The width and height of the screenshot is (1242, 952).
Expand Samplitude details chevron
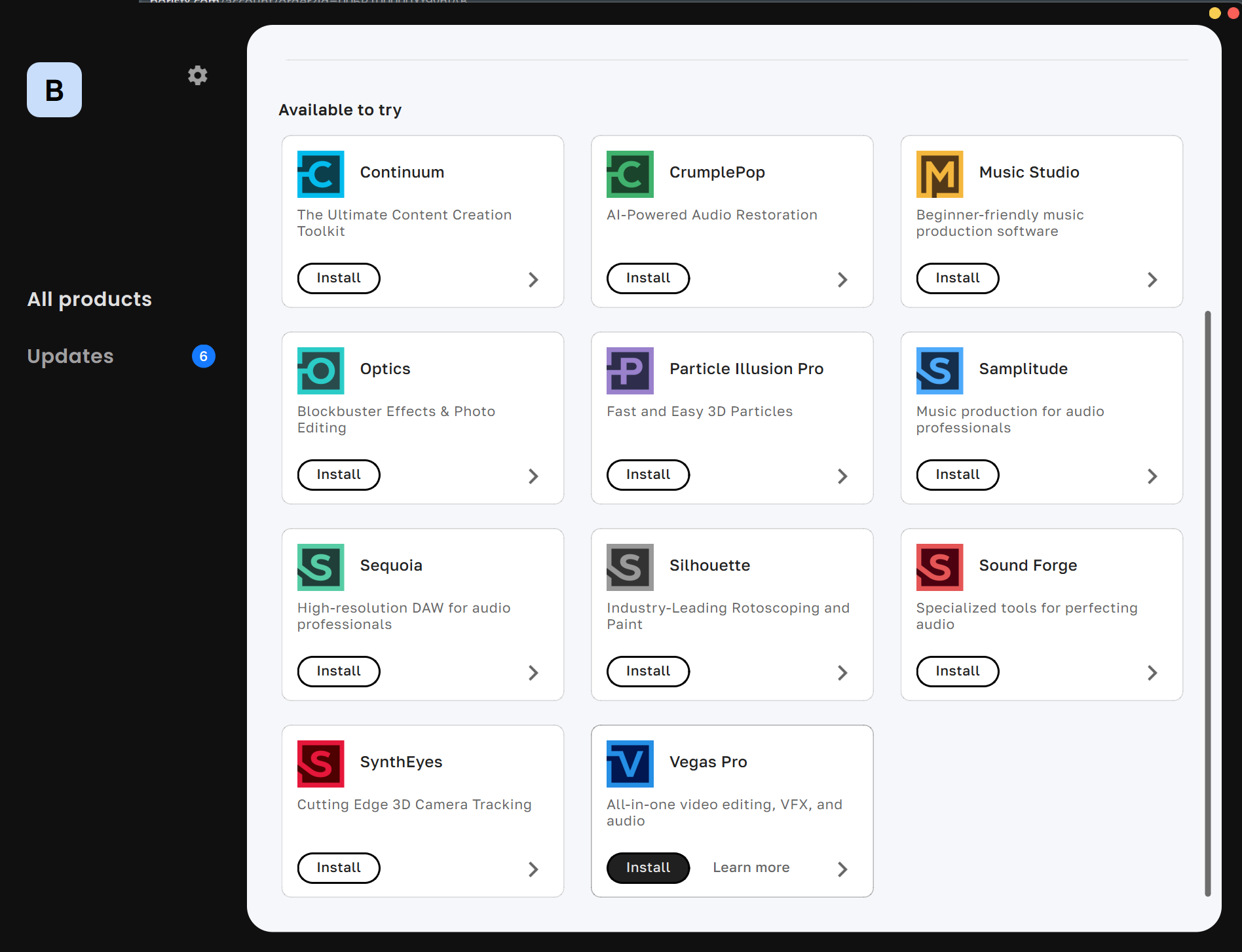[1152, 476]
